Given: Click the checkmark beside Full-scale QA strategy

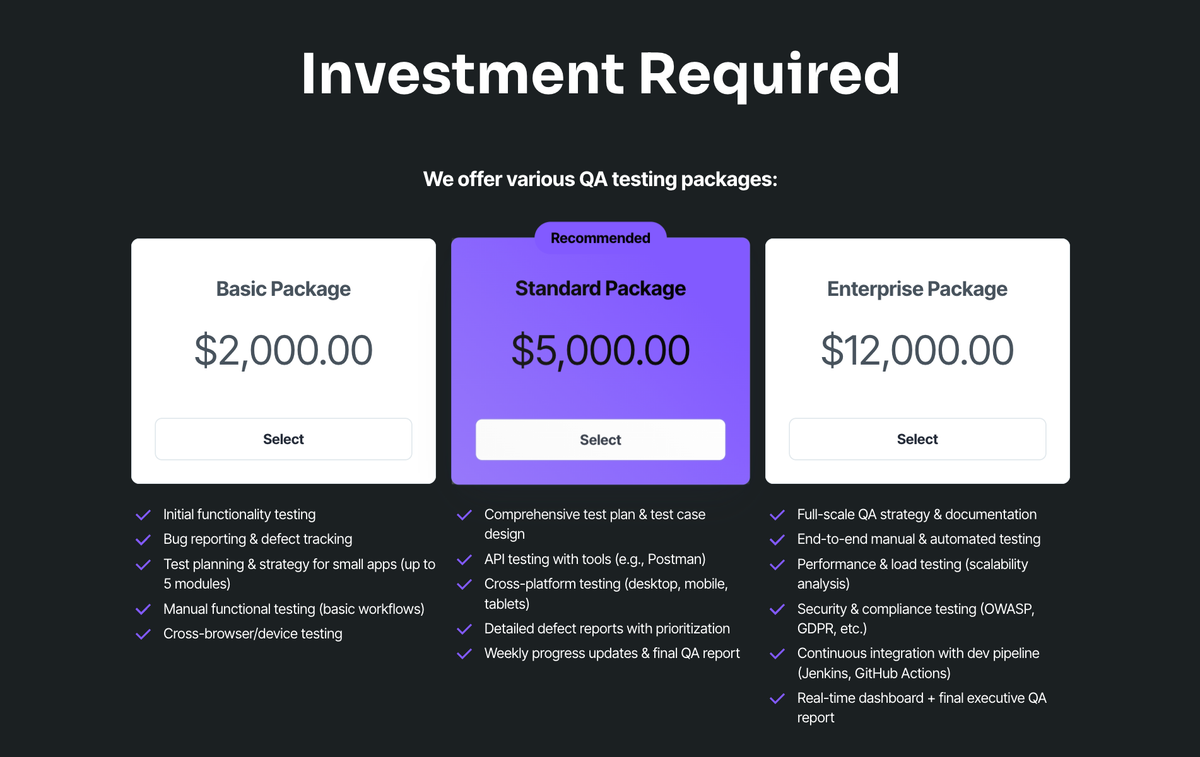Looking at the screenshot, I should pos(777,514).
